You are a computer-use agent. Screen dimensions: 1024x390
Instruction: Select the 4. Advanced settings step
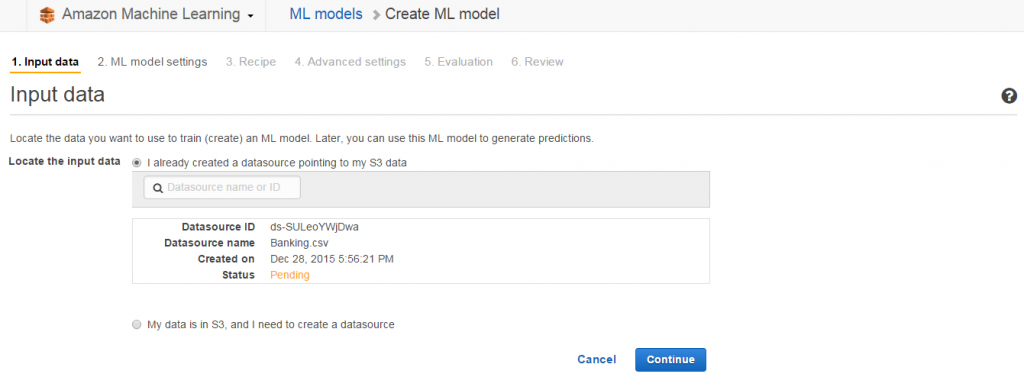tap(350, 62)
